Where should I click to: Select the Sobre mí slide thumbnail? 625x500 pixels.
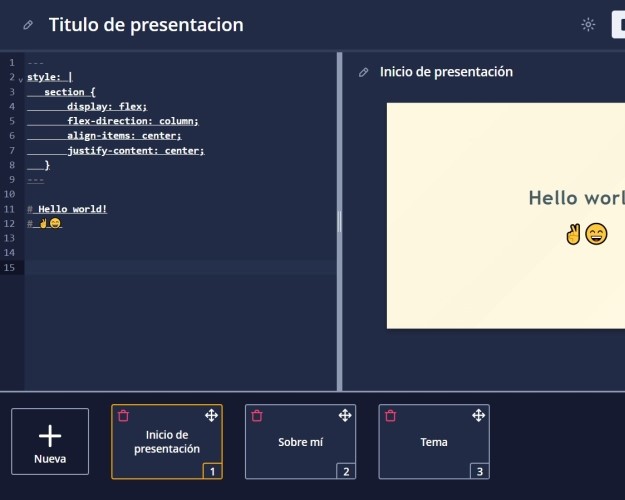tap(300, 442)
